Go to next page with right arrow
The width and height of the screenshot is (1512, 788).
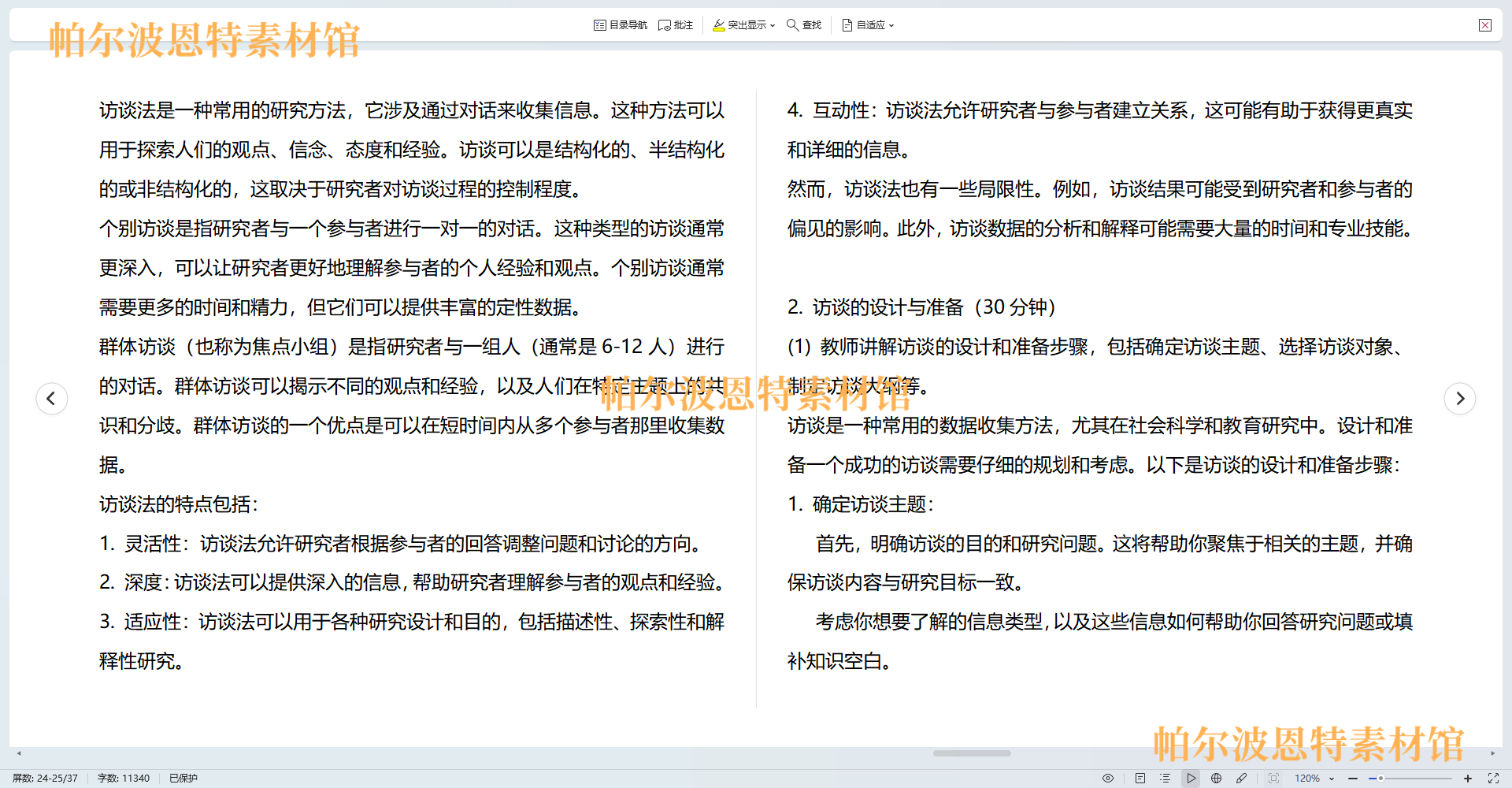pyautogui.click(x=1460, y=398)
